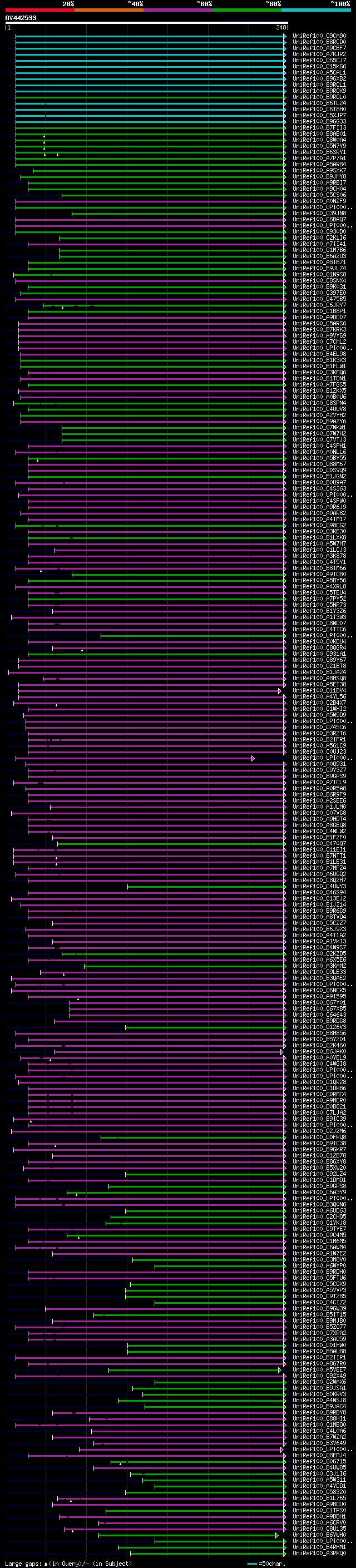This screenshot has width=356, height=1568.
Task: Open the UniRef100_Q65CJ7 hit label
Action: 319,60
